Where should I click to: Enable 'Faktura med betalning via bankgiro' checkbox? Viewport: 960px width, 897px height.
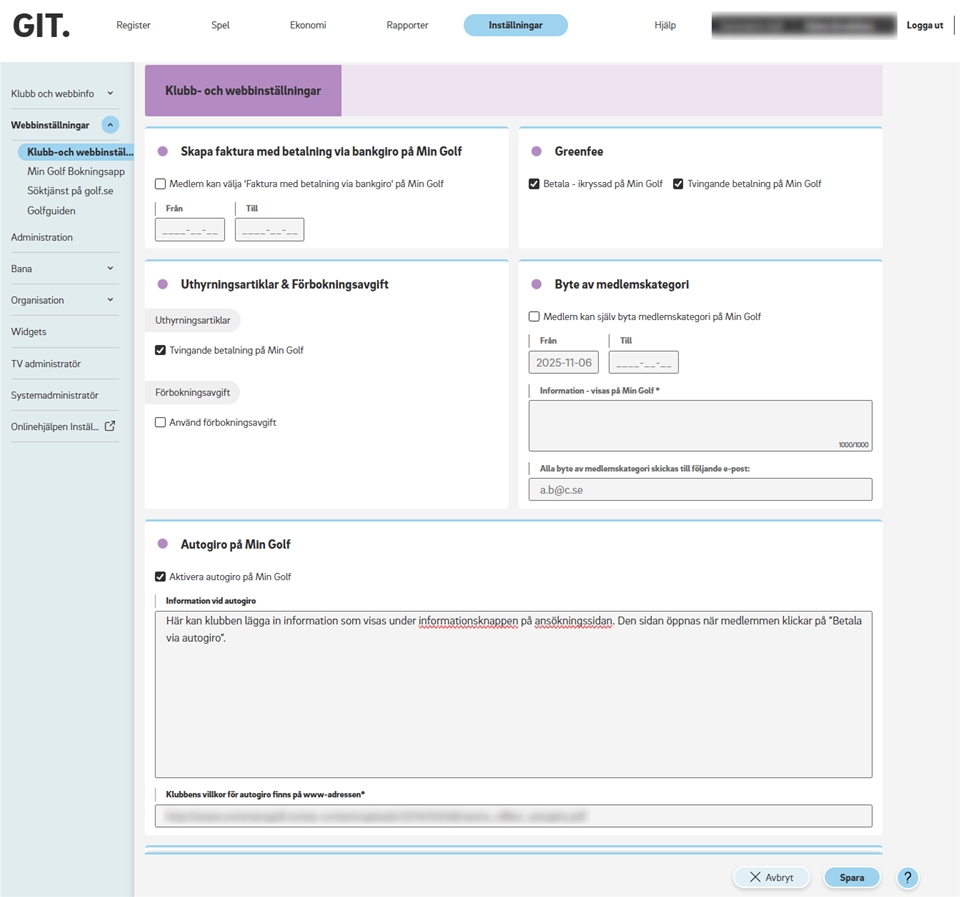pos(161,184)
